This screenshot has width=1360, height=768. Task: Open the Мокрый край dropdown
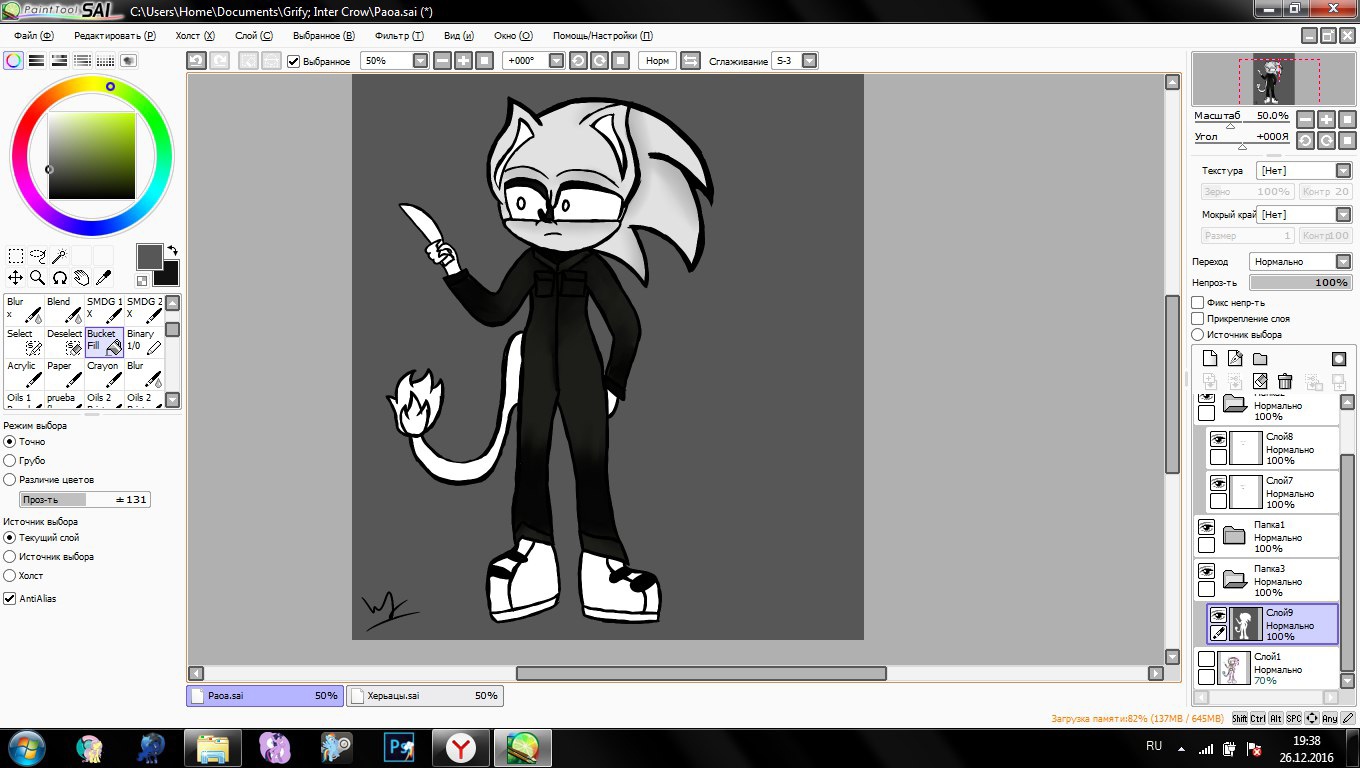click(x=1343, y=215)
